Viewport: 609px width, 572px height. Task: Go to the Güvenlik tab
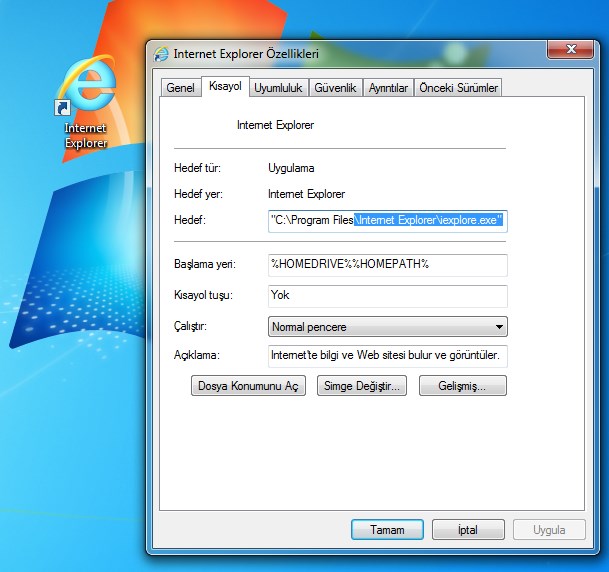click(x=335, y=88)
